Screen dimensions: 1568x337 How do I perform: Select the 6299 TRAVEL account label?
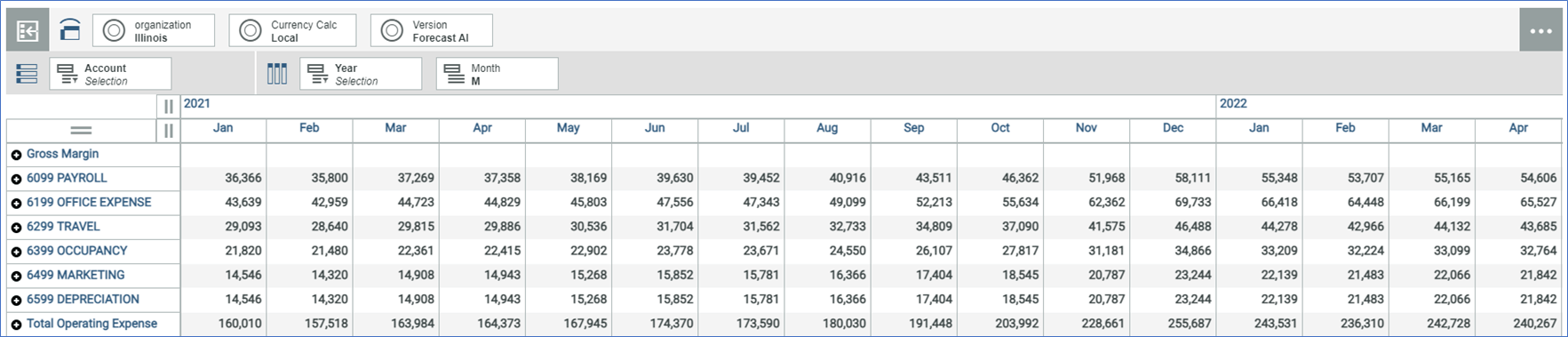click(x=63, y=227)
